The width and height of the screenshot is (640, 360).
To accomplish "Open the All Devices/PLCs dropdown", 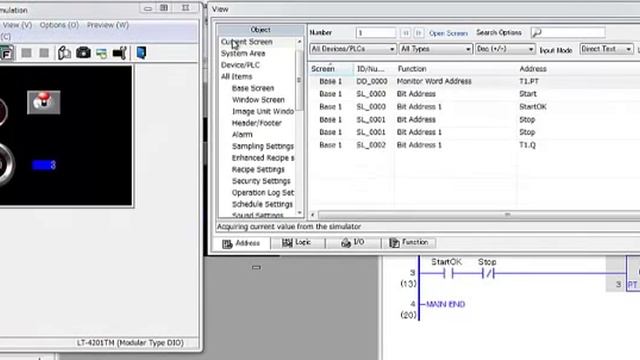I will [353, 49].
